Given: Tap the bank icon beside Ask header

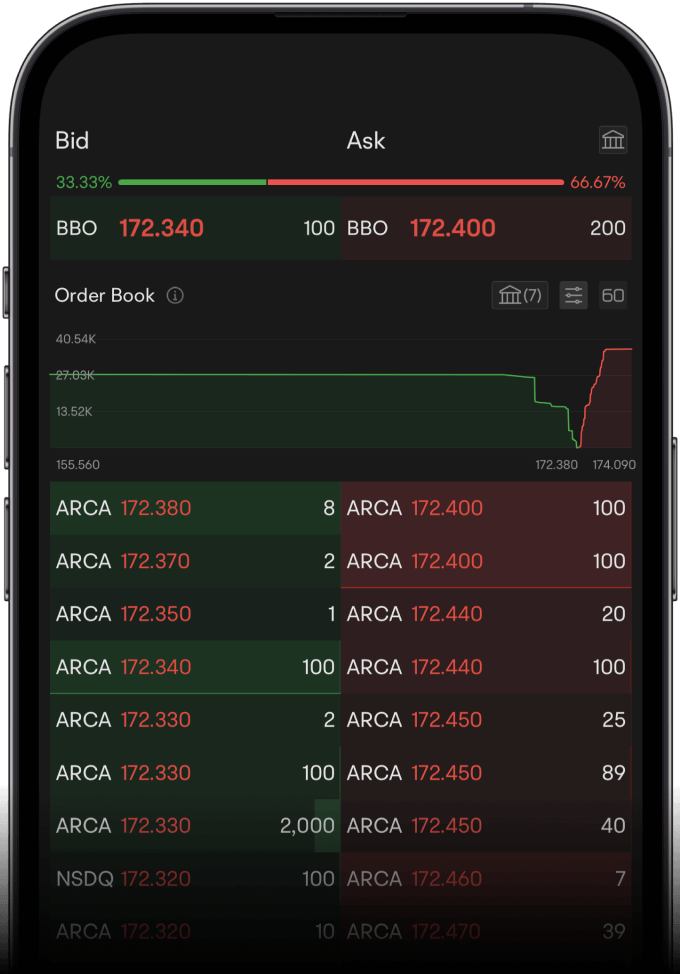Looking at the screenshot, I should pyautogui.click(x=612, y=140).
